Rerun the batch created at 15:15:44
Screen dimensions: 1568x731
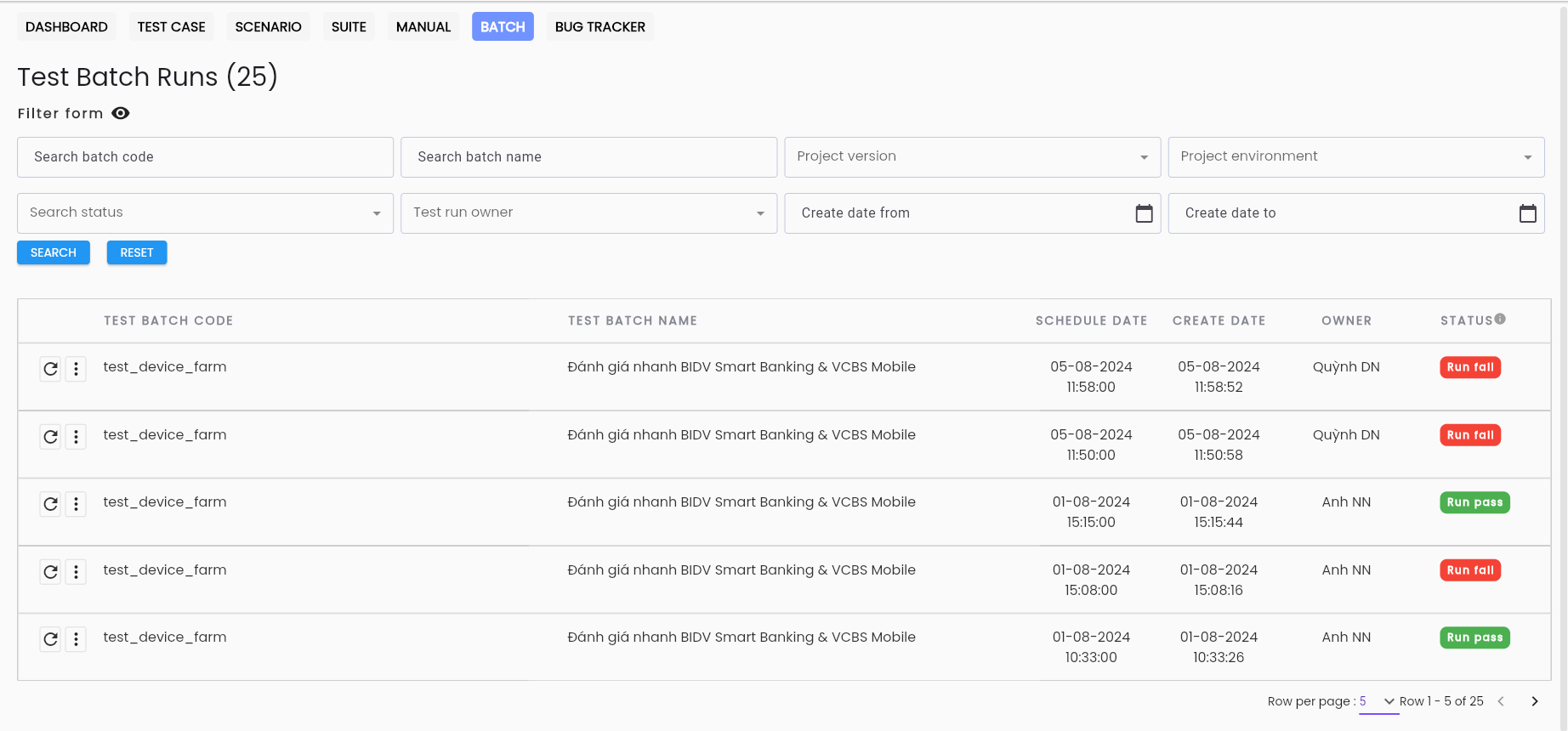51,504
